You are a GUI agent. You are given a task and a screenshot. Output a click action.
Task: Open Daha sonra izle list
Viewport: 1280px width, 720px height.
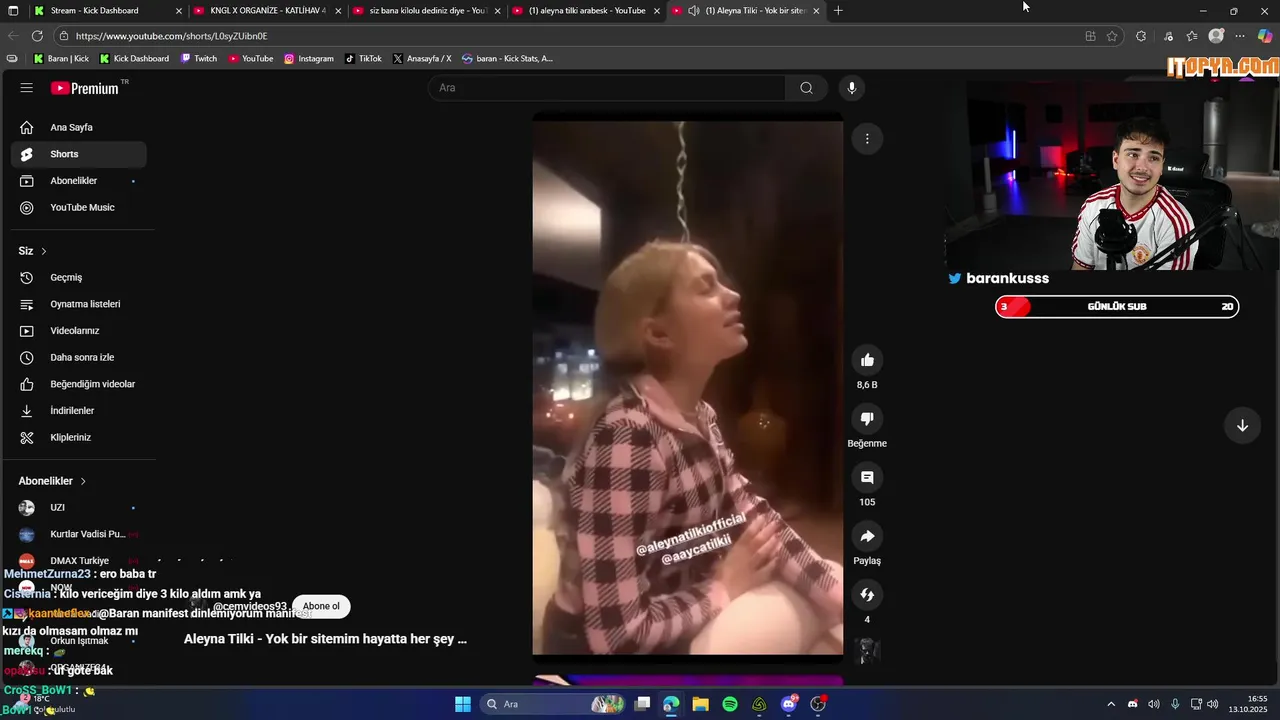[79, 357]
